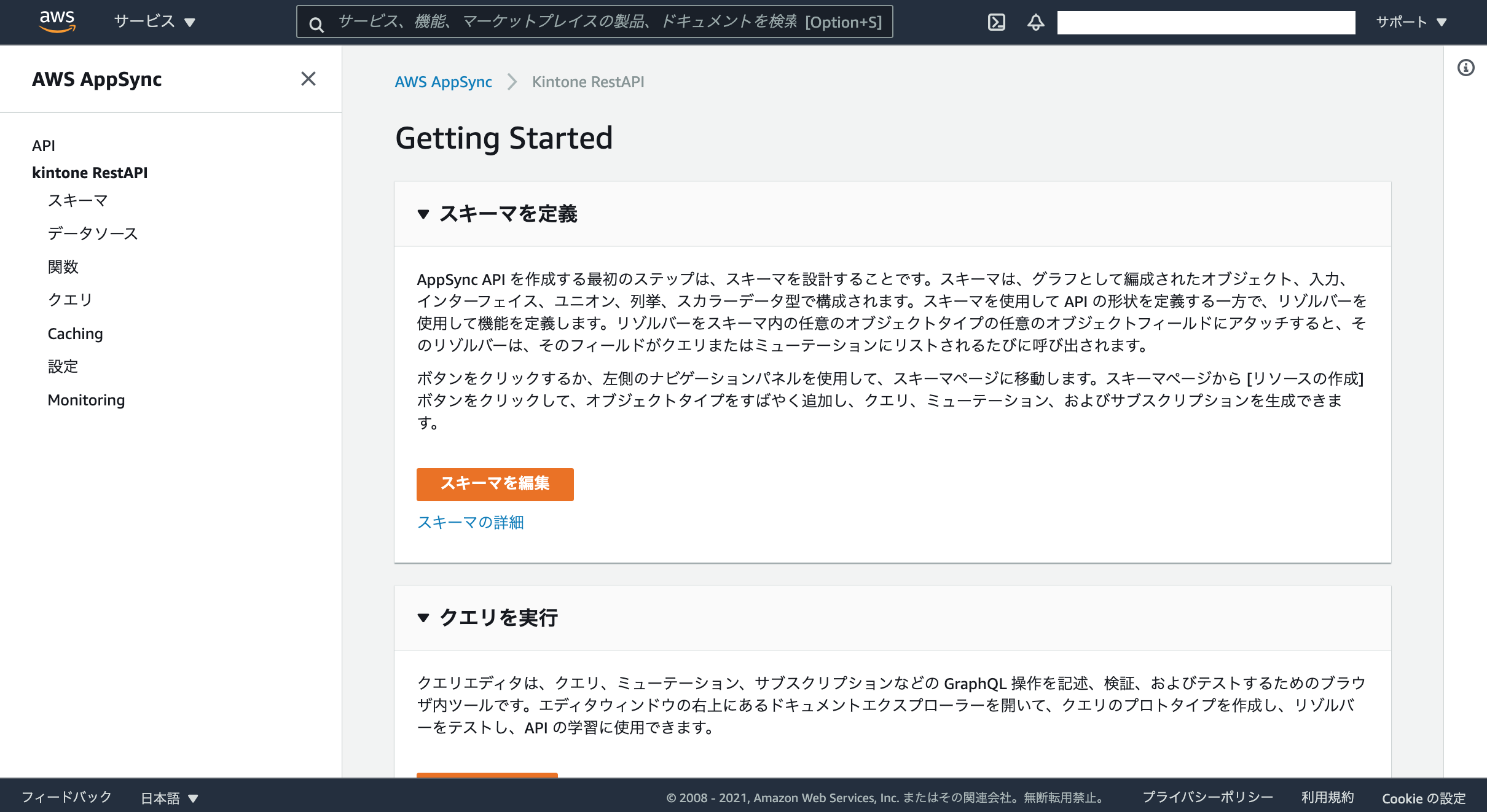Image resolution: width=1487 pixels, height=812 pixels.
Task: Open the info panel icon
Action: (1465, 68)
